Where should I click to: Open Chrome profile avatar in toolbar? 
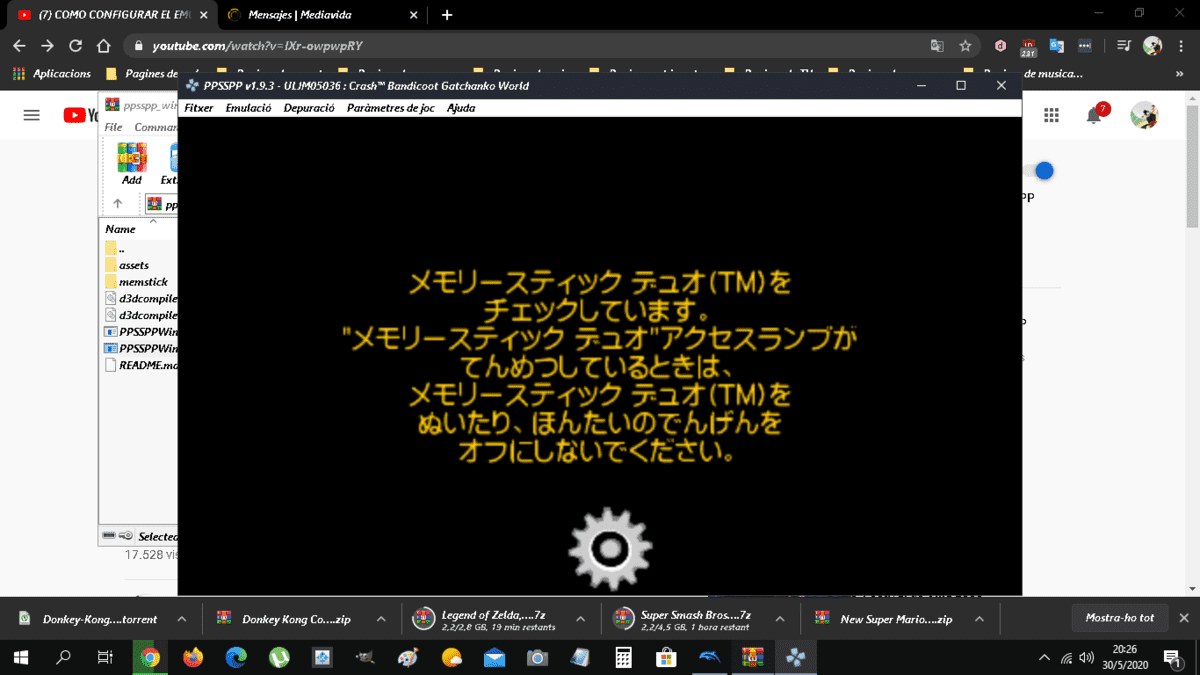(x=1152, y=46)
